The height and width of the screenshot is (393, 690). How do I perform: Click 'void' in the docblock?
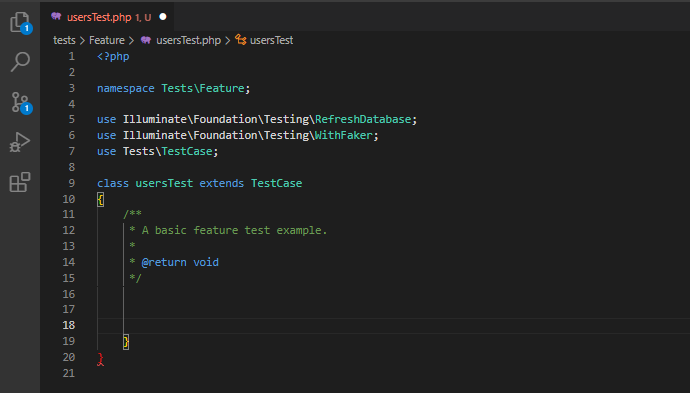(x=206, y=263)
